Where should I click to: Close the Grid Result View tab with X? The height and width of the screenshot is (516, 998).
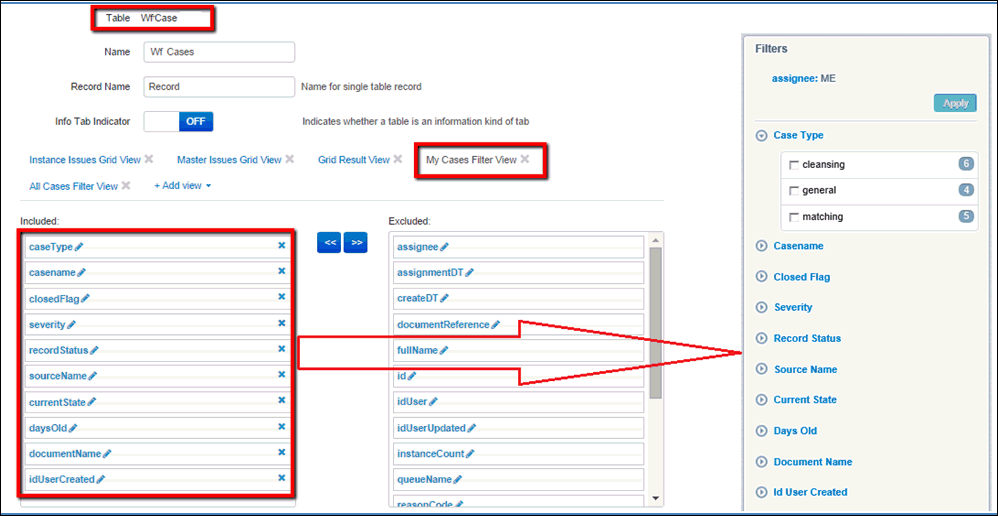pyautogui.click(x=397, y=159)
